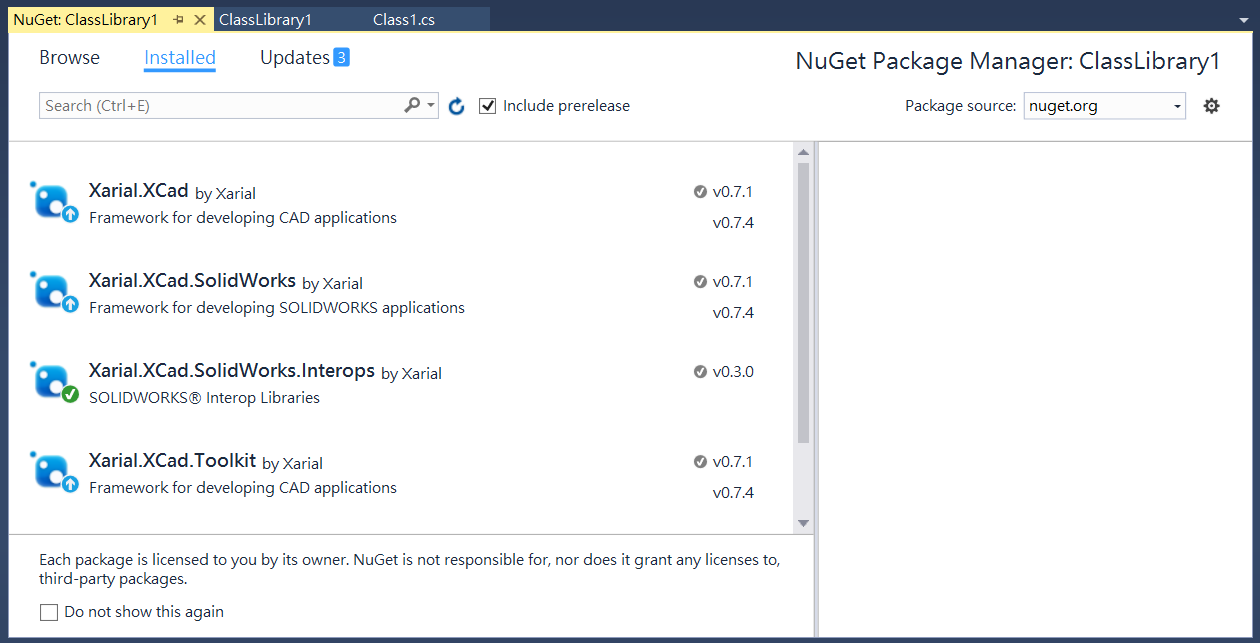1260x643 pixels.
Task: Check Do not show this again
Action: 49,612
